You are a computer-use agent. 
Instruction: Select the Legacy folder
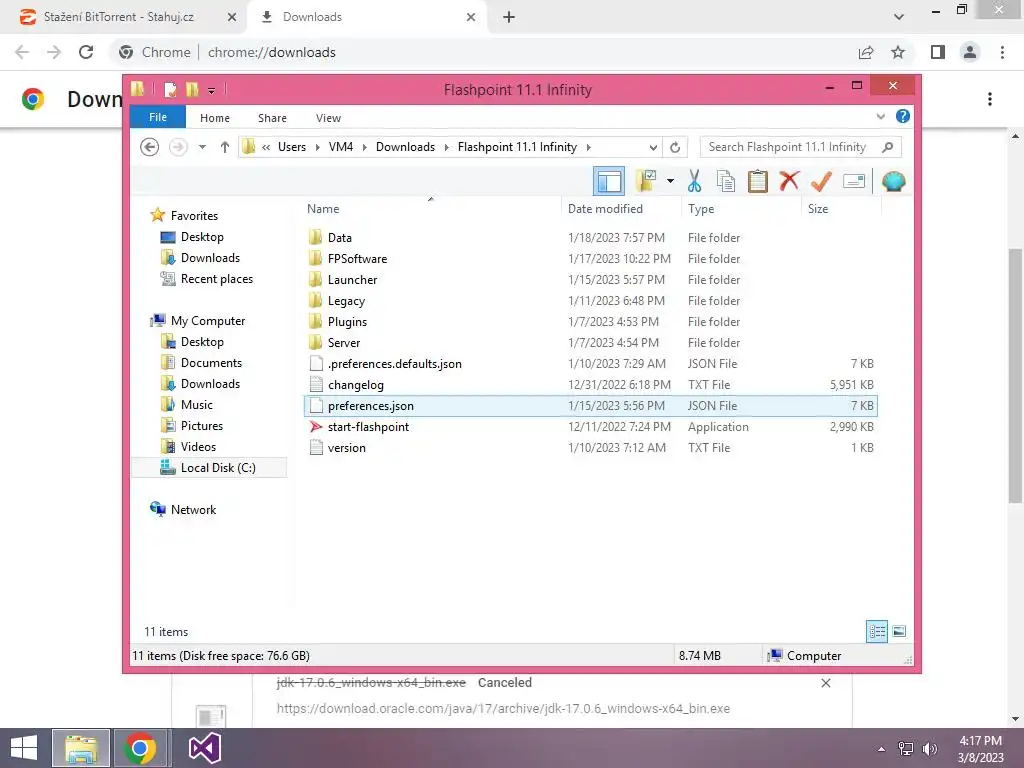click(590, 300)
